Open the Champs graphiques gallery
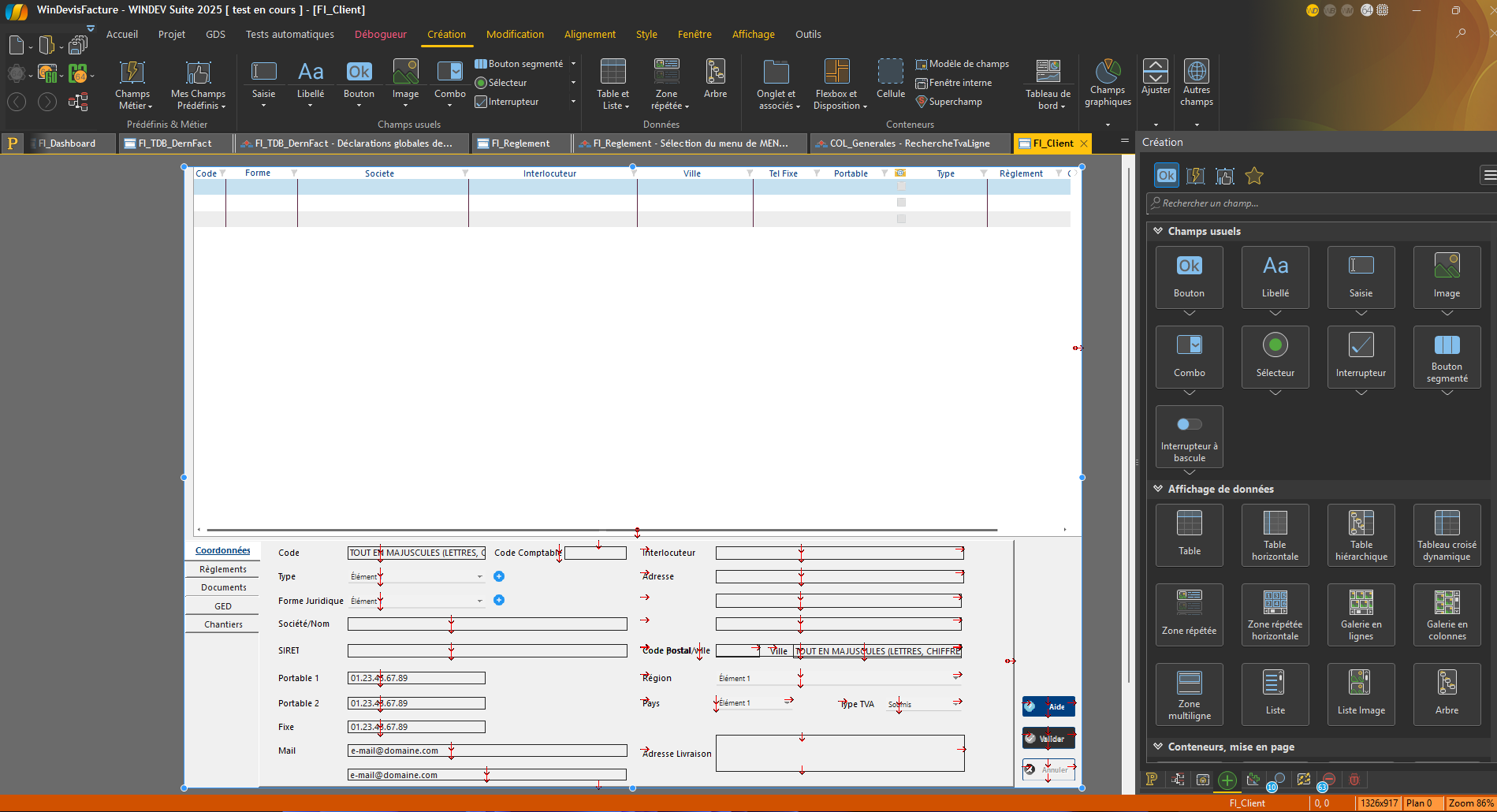The height and width of the screenshot is (812, 1497). pyautogui.click(x=1108, y=83)
